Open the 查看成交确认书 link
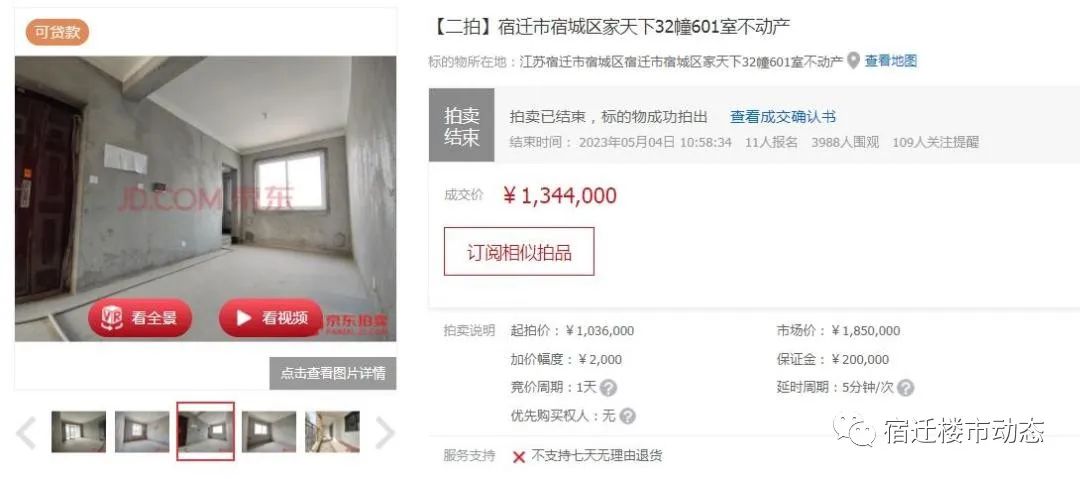The image size is (1080, 479). coord(782,117)
